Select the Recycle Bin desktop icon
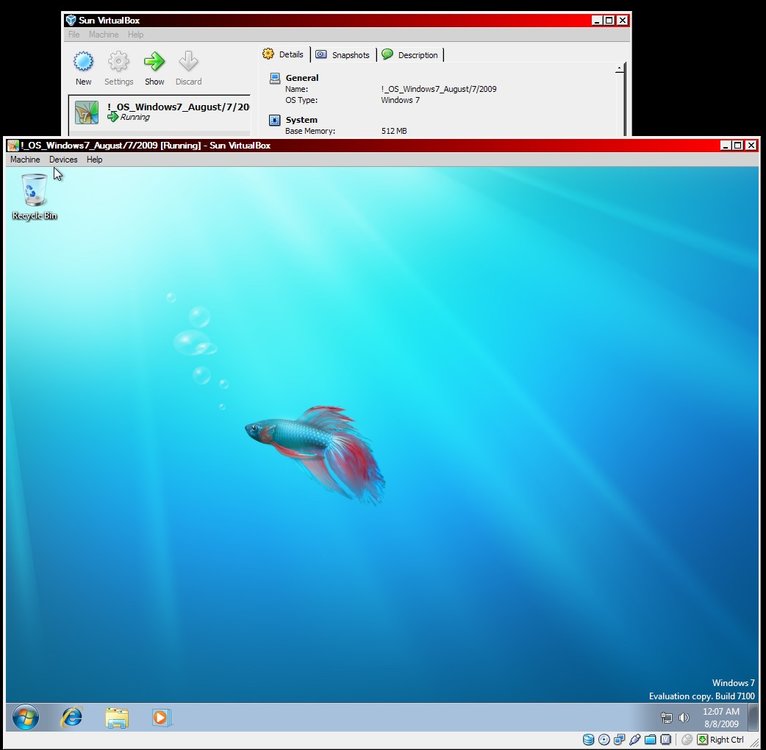This screenshot has width=766, height=750. pyautogui.click(x=34, y=197)
